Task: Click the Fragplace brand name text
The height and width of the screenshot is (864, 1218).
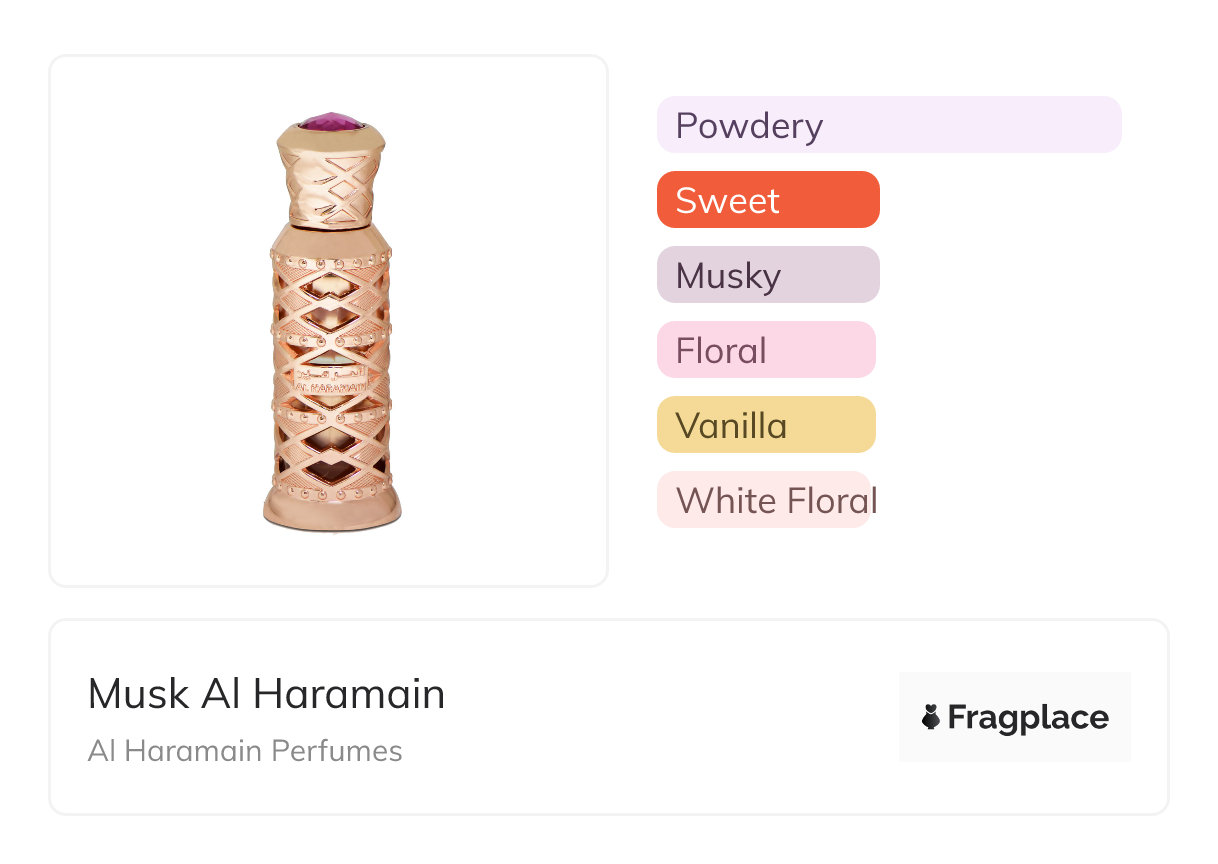Action: (x=1028, y=717)
